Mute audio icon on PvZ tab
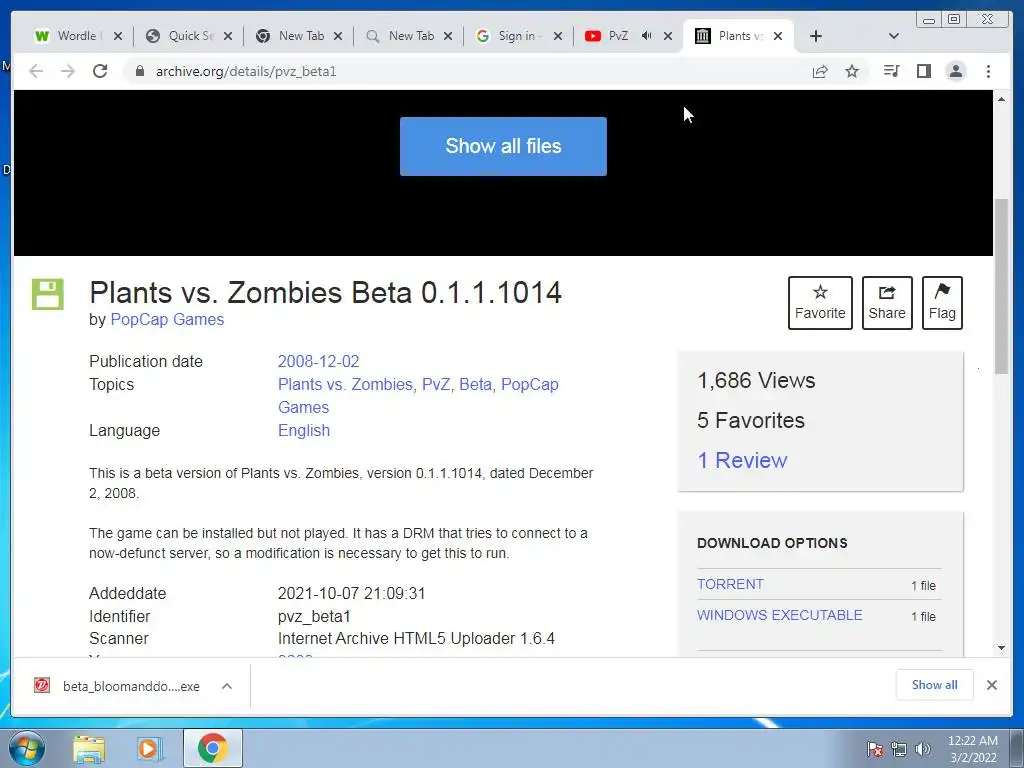The image size is (1024, 768). [x=646, y=36]
